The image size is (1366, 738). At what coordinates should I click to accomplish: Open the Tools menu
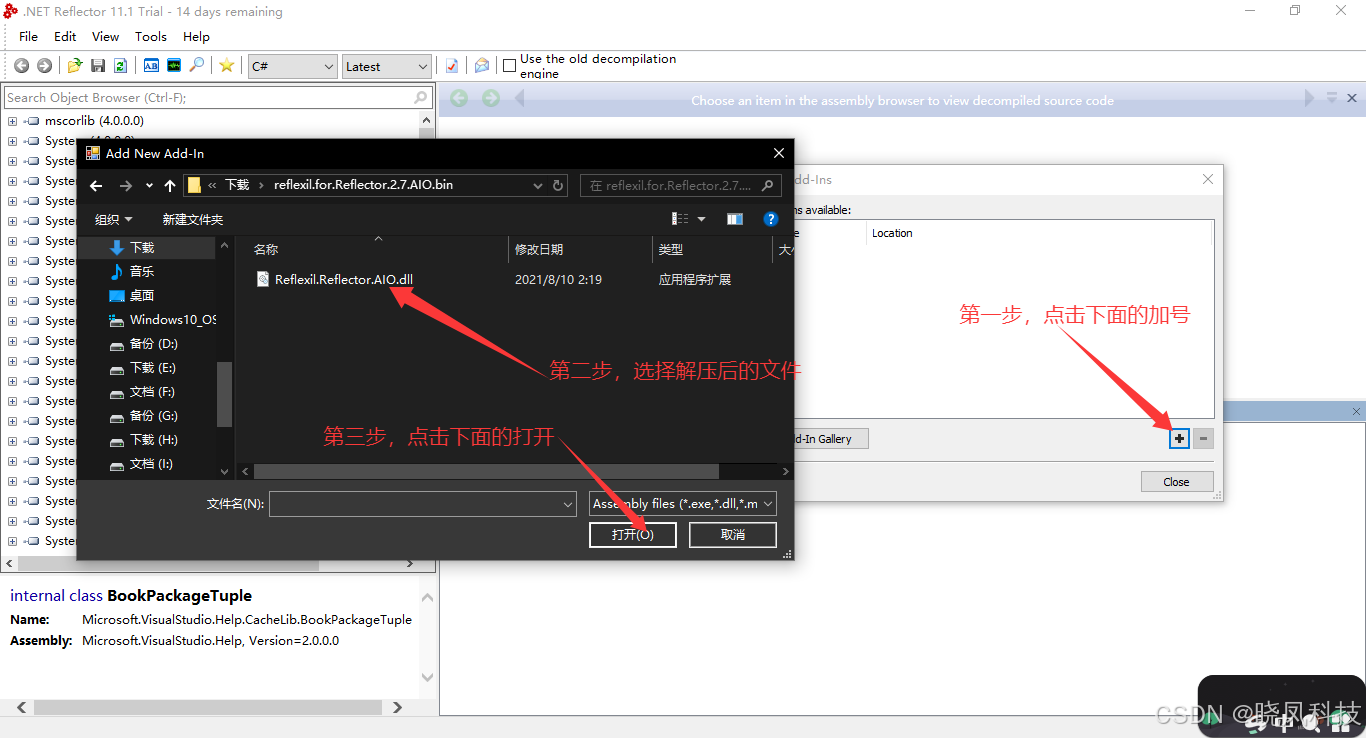[151, 36]
